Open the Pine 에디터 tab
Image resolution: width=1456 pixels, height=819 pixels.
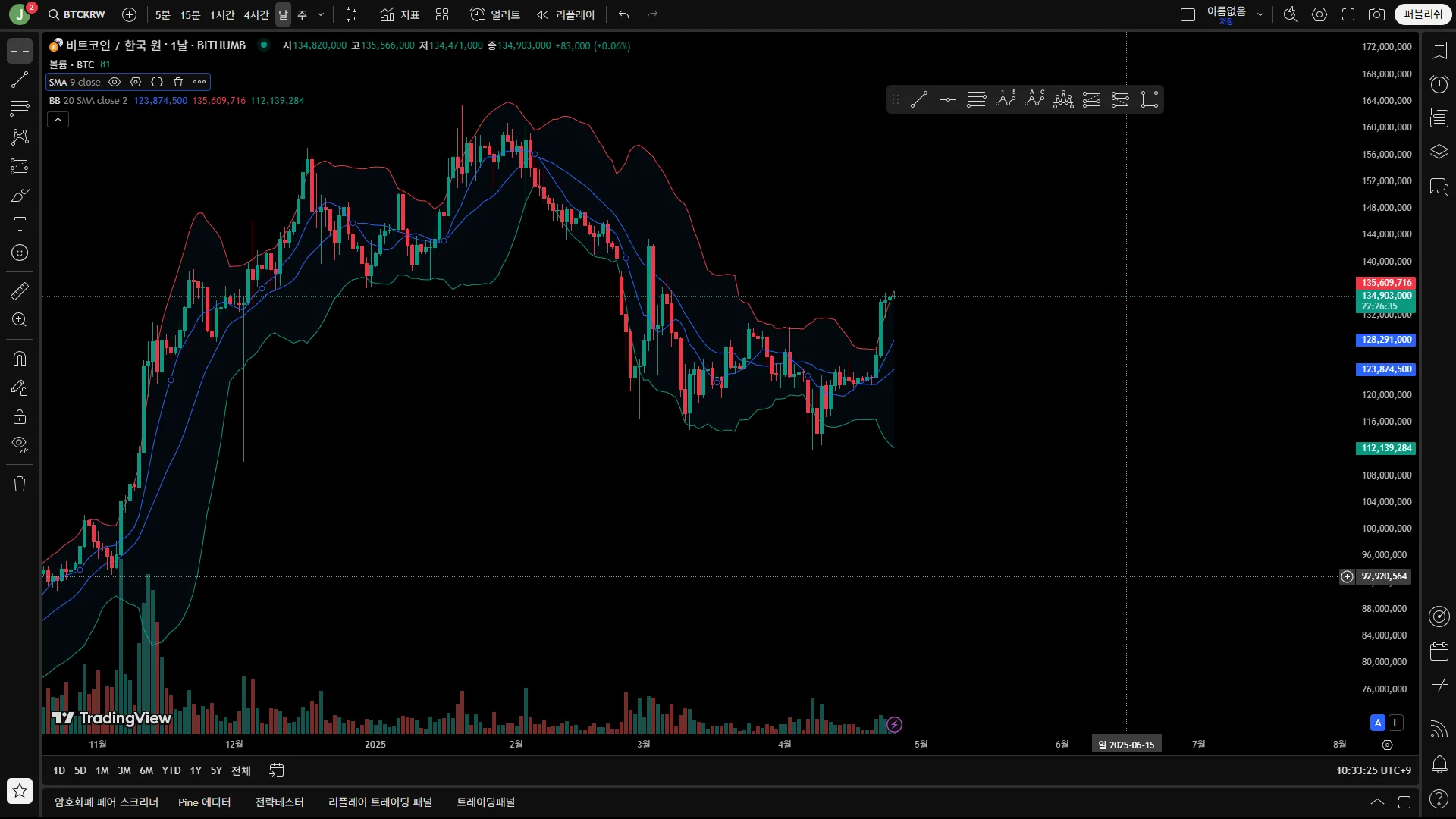[x=204, y=802]
